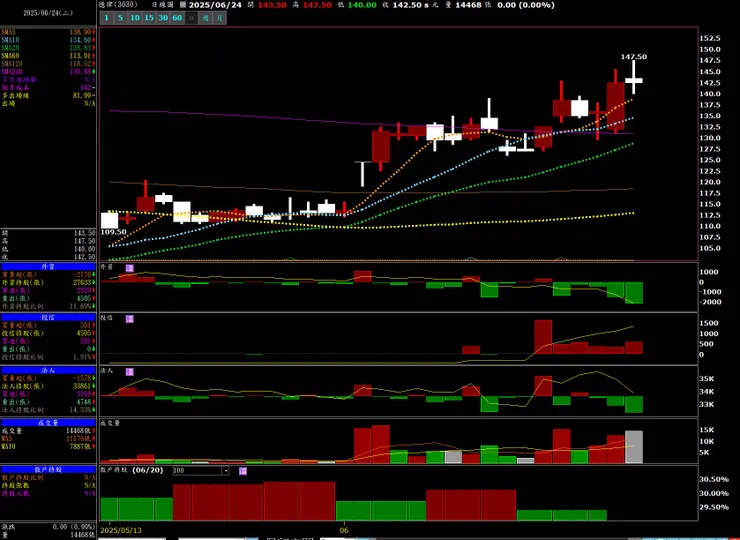The image size is (740, 540).
Task: Select the 5-minute interval button
Action: pyautogui.click(x=120, y=18)
